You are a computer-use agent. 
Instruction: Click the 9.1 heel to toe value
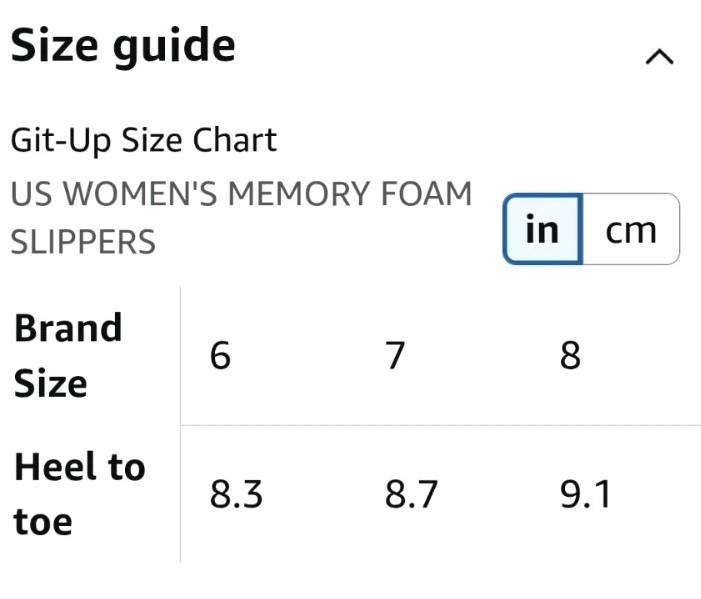585,494
